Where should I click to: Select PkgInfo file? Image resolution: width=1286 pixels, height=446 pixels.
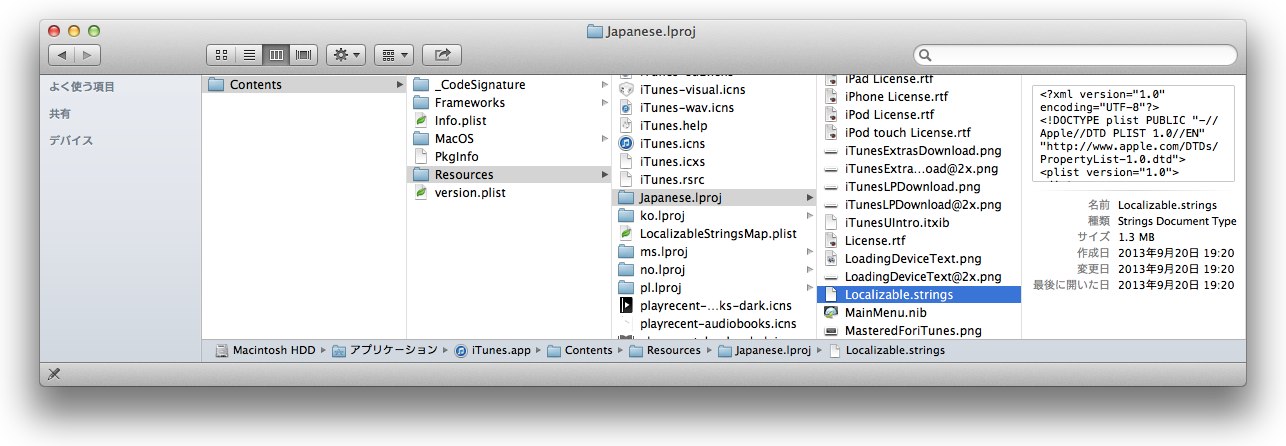[509, 157]
